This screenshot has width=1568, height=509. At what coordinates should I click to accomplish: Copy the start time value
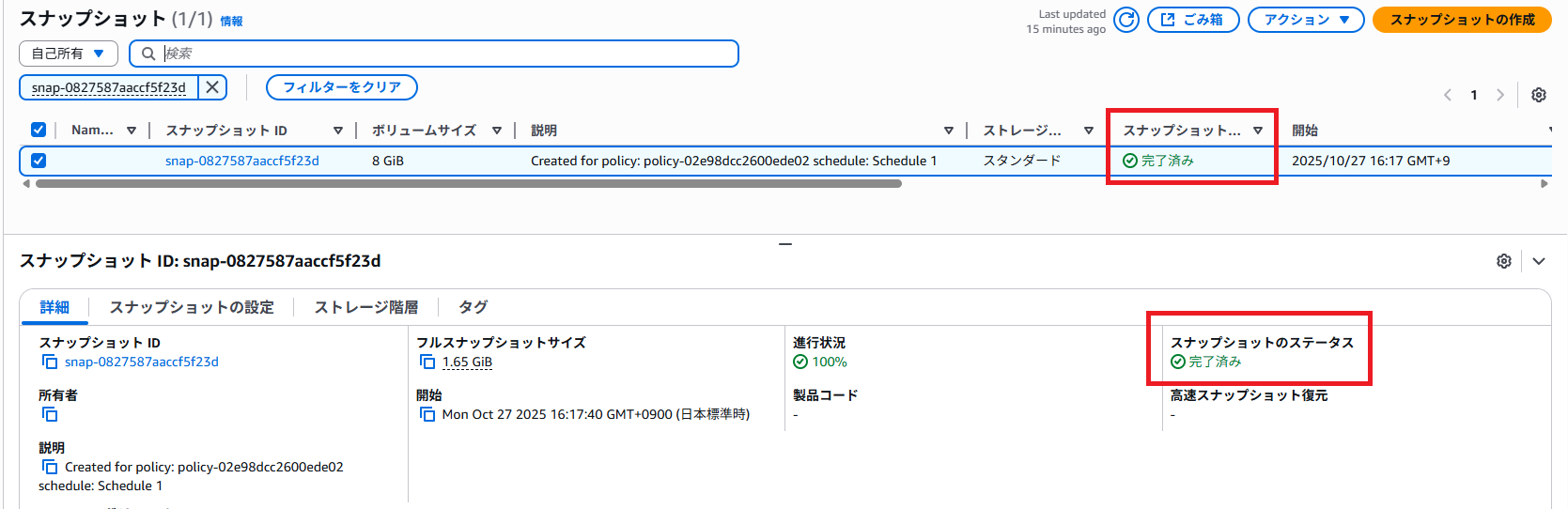point(427,414)
